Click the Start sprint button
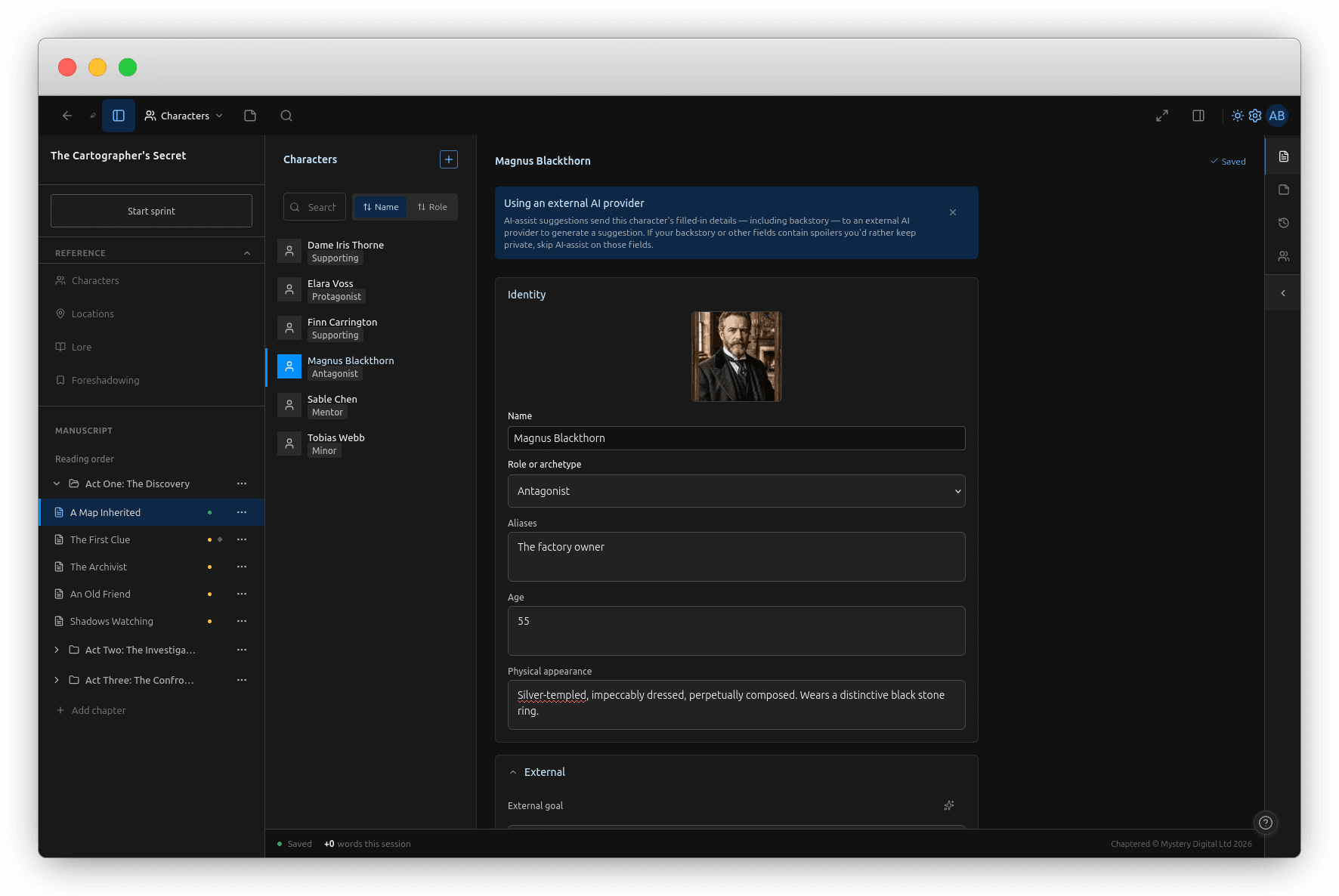Image resolution: width=1339 pixels, height=896 pixels. coord(151,211)
